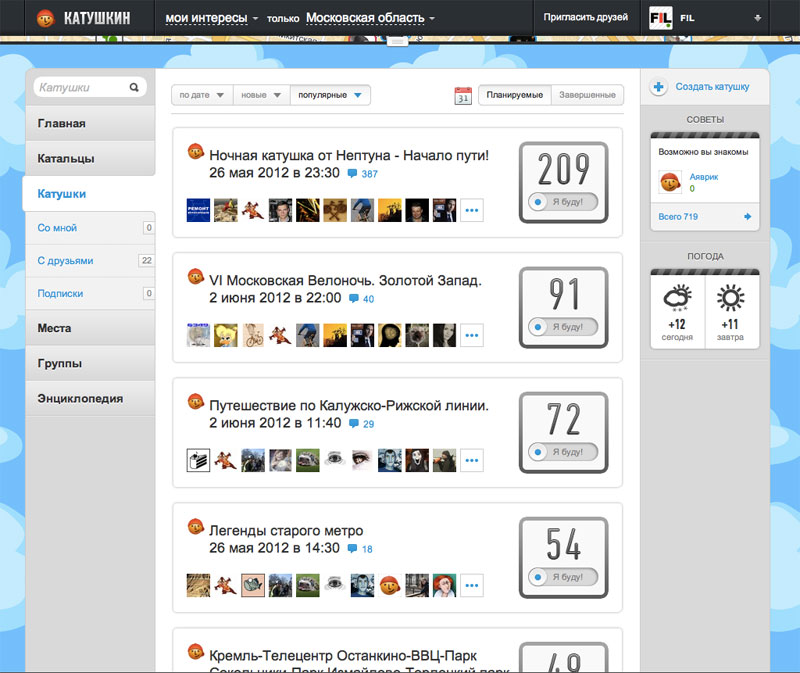Click the mascot icon beside VI Московская Велоночь
Image resolution: width=800 pixels, height=673 pixels.
[196, 277]
